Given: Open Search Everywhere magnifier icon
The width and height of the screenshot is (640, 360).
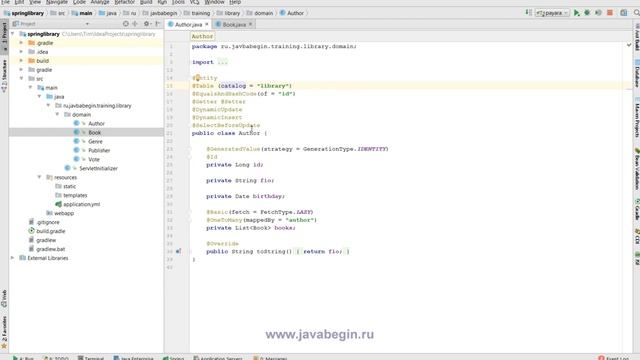Looking at the screenshot, I should coord(636,13).
